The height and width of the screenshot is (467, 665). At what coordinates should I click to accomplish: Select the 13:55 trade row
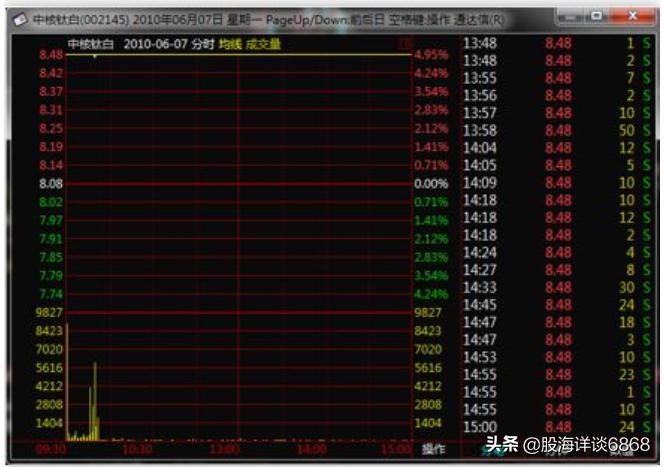(556, 78)
